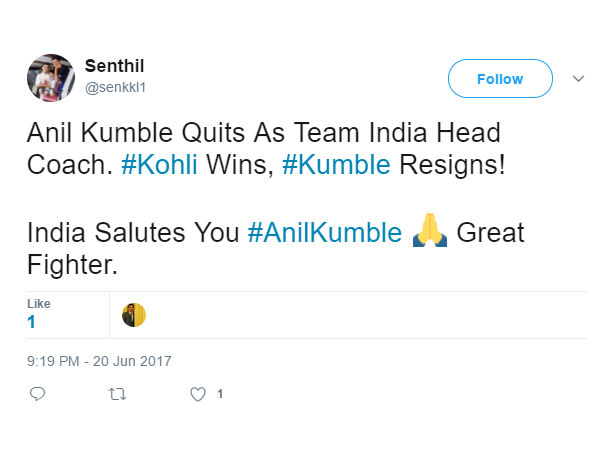Screen dimensions: 600x450
Task: Click the 'India Salutes You' text
Action: (132, 234)
